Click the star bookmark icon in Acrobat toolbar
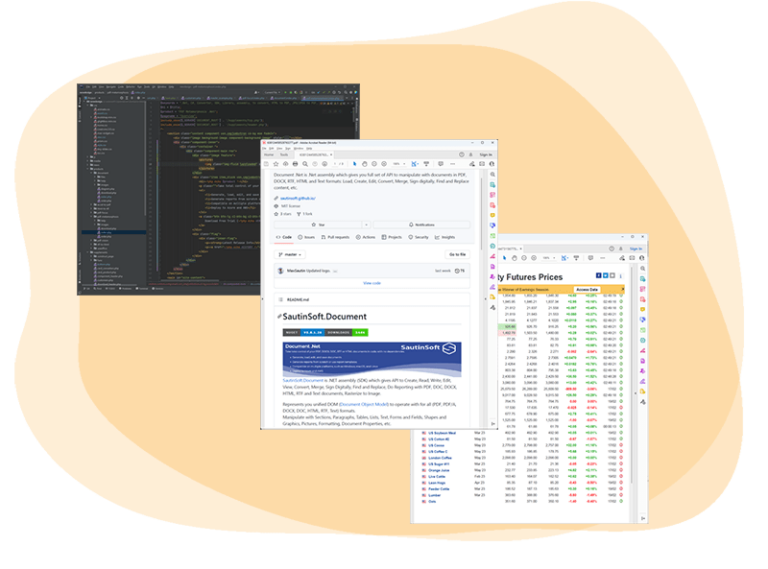Screen dimensions: 768x569 point(276,164)
